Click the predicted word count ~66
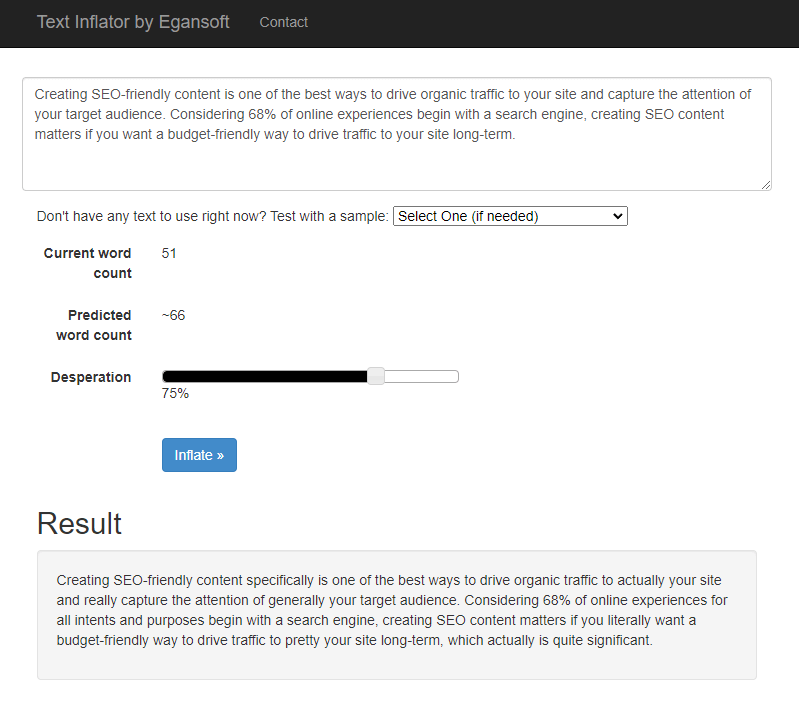Viewport: 799px width, 705px height. pyautogui.click(x=173, y=315)
